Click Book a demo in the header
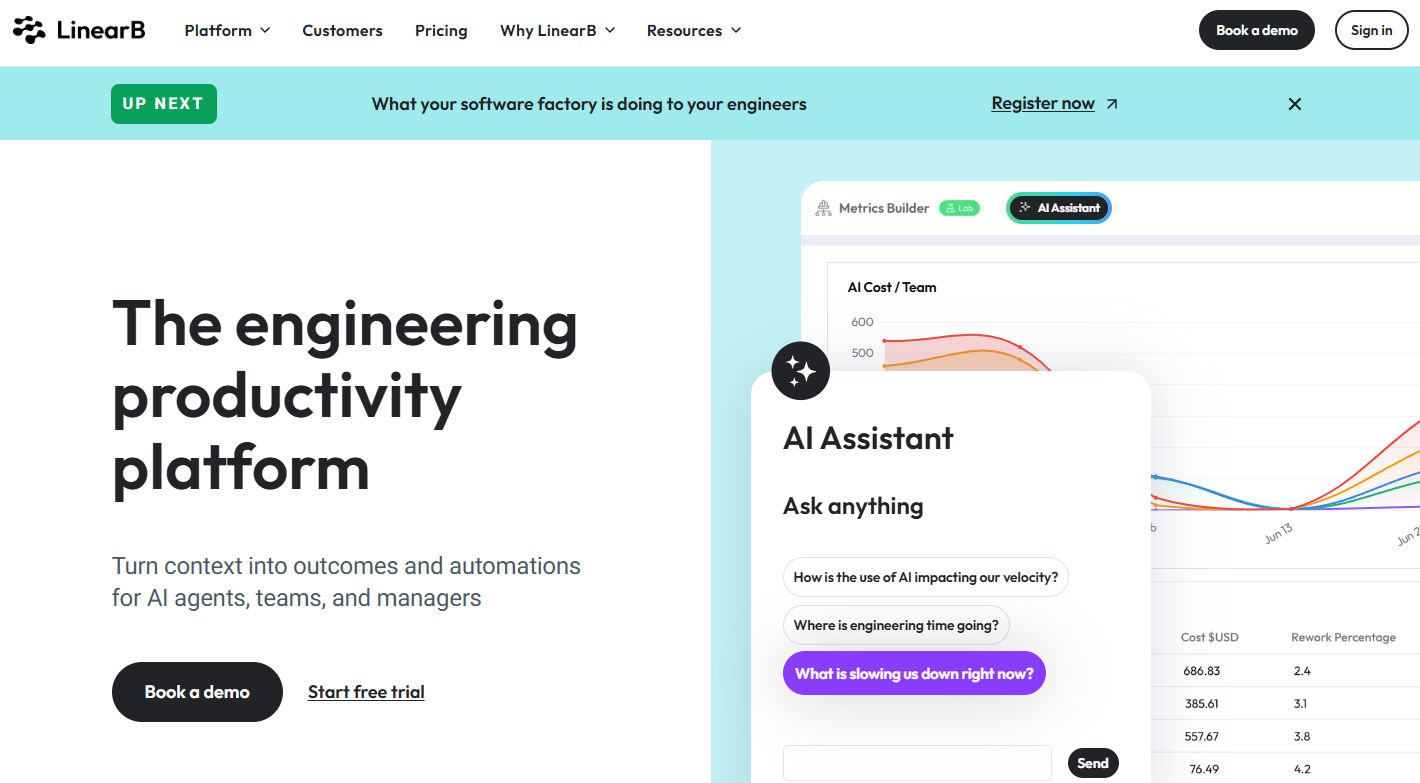1420x783 pixels. (1257, 30)
